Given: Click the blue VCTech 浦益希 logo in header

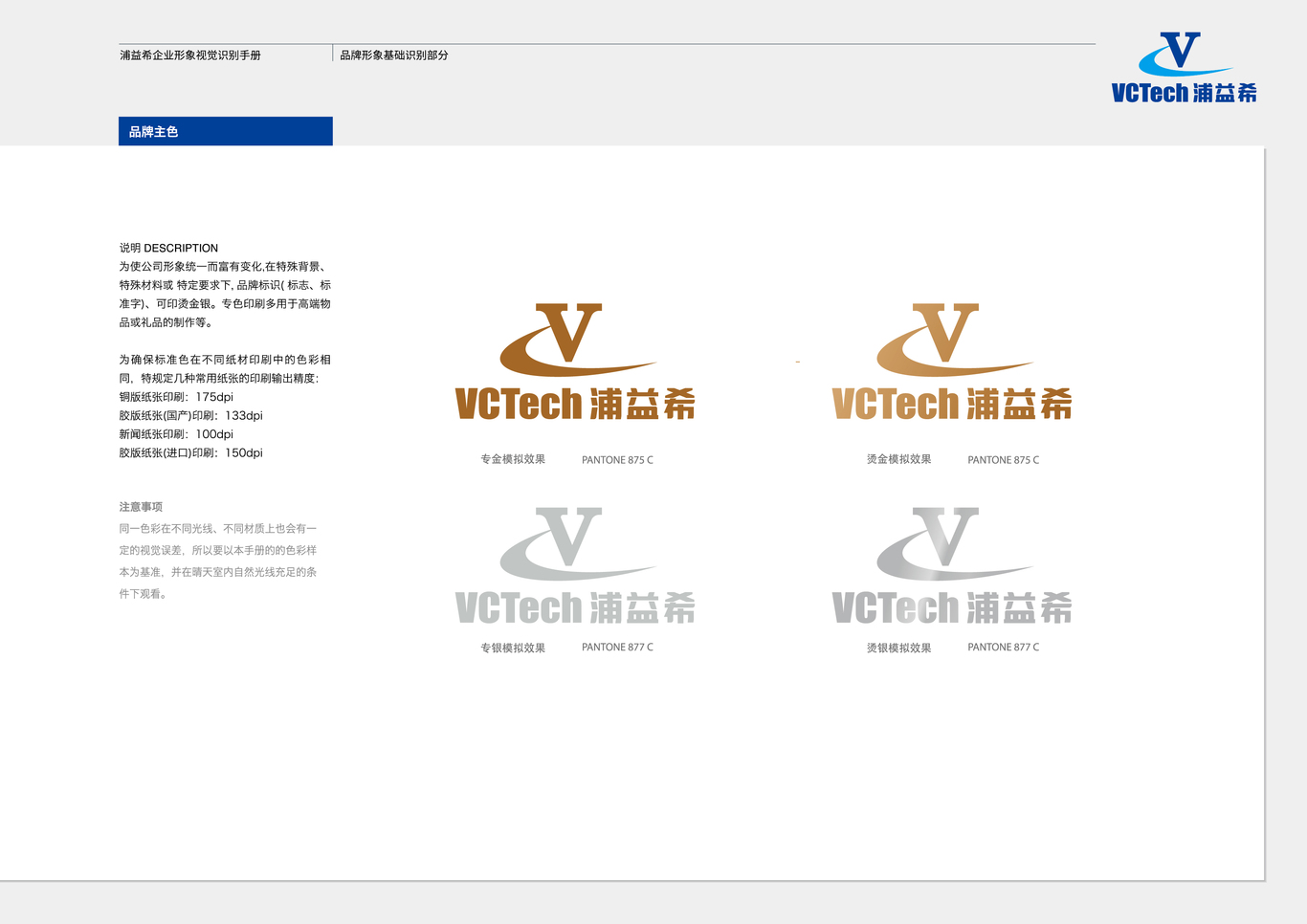Looking at the screenshot, I should click(x=1184, y=67).
